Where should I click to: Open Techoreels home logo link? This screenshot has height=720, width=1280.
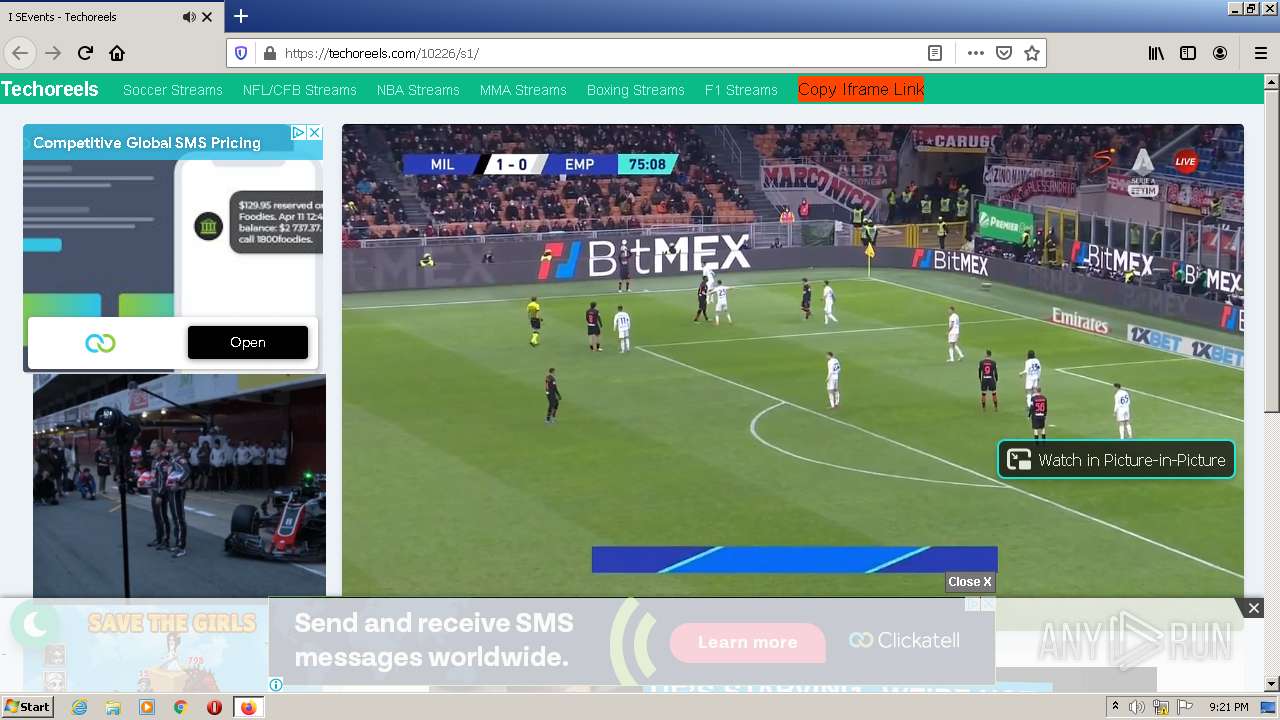(x=50, y=89)
